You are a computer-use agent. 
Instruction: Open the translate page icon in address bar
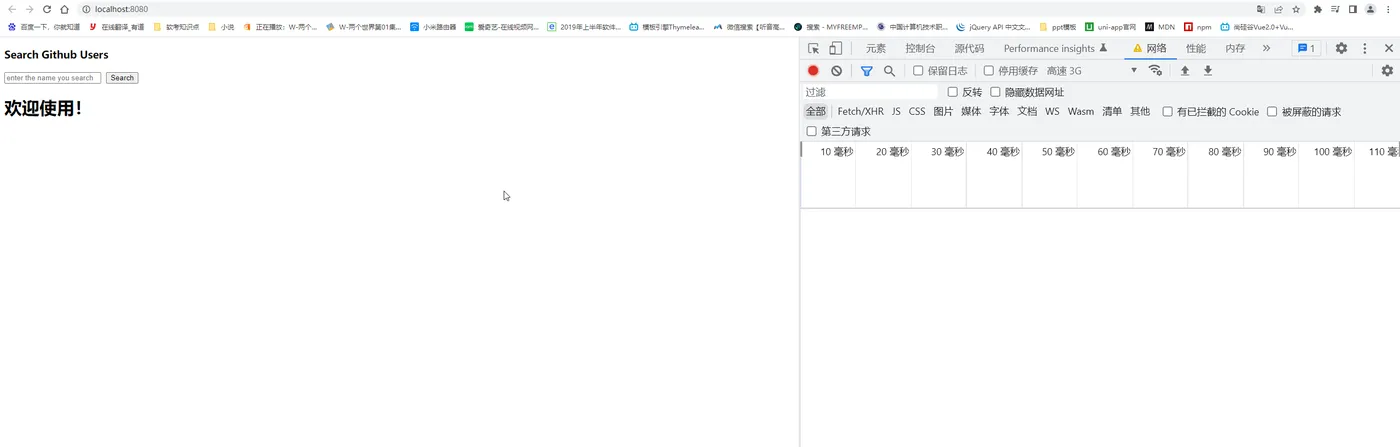click(1261, 9)
